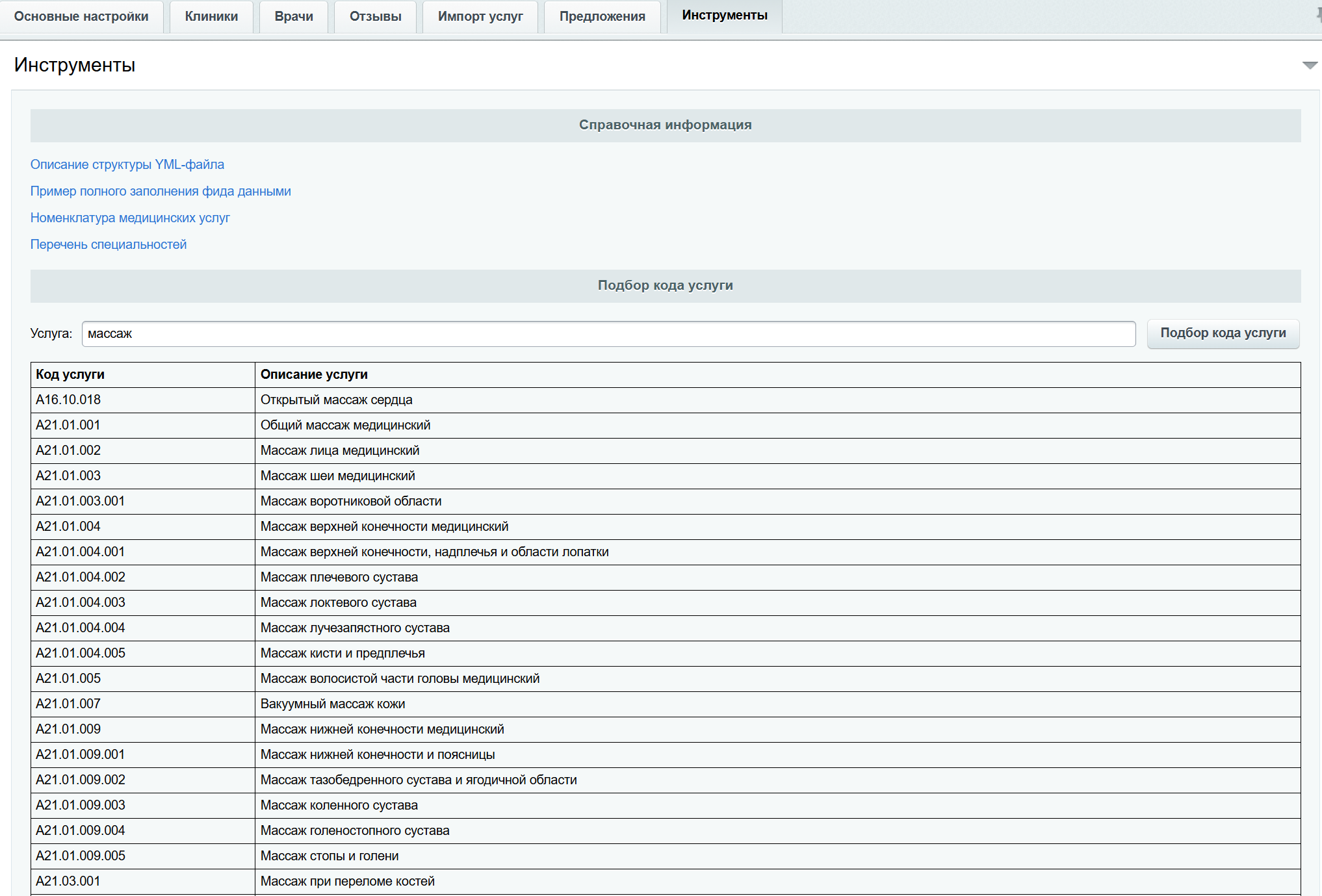This screenshot has height=896, width=1322.
Task: Collapse the Инструменты section arrow
Action: (1310, 65)
